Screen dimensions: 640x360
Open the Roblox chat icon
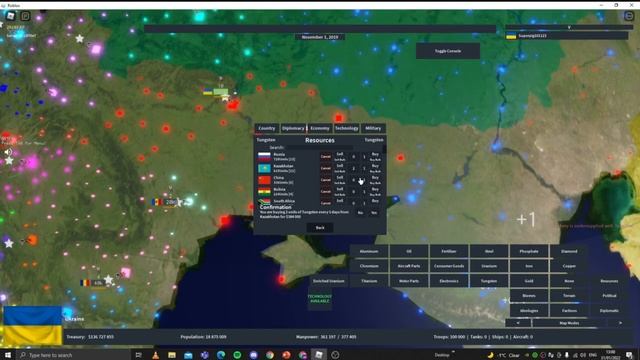[x=25, y=16]
